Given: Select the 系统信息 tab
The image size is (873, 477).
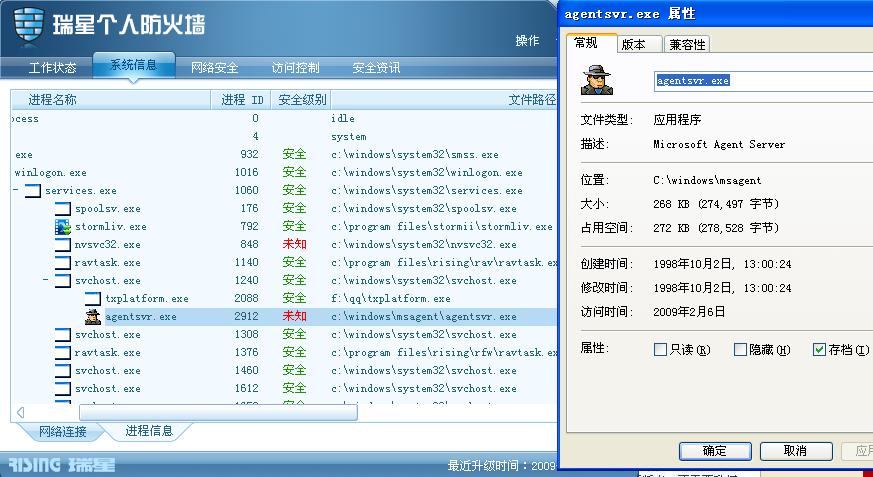Looking at the screenshot, I should coord(134,65).
